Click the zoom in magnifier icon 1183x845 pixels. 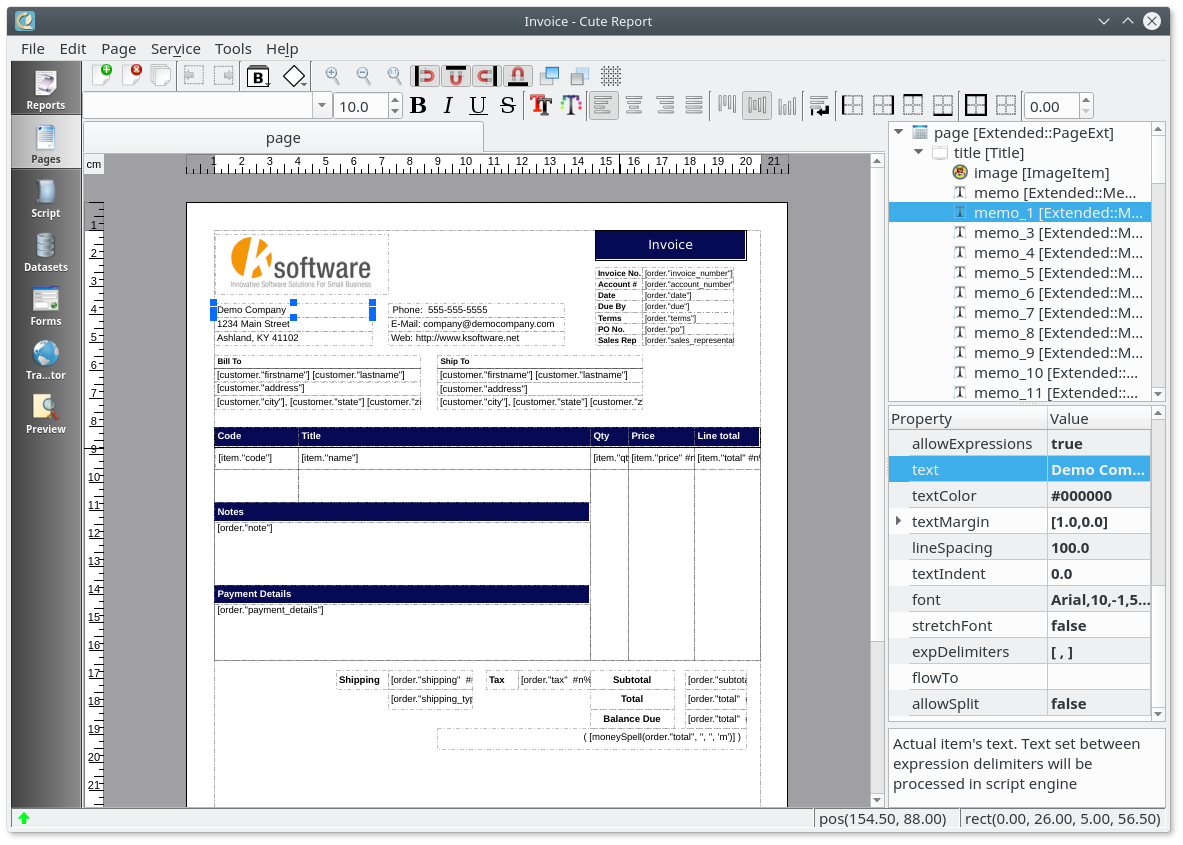coord(333,76)
